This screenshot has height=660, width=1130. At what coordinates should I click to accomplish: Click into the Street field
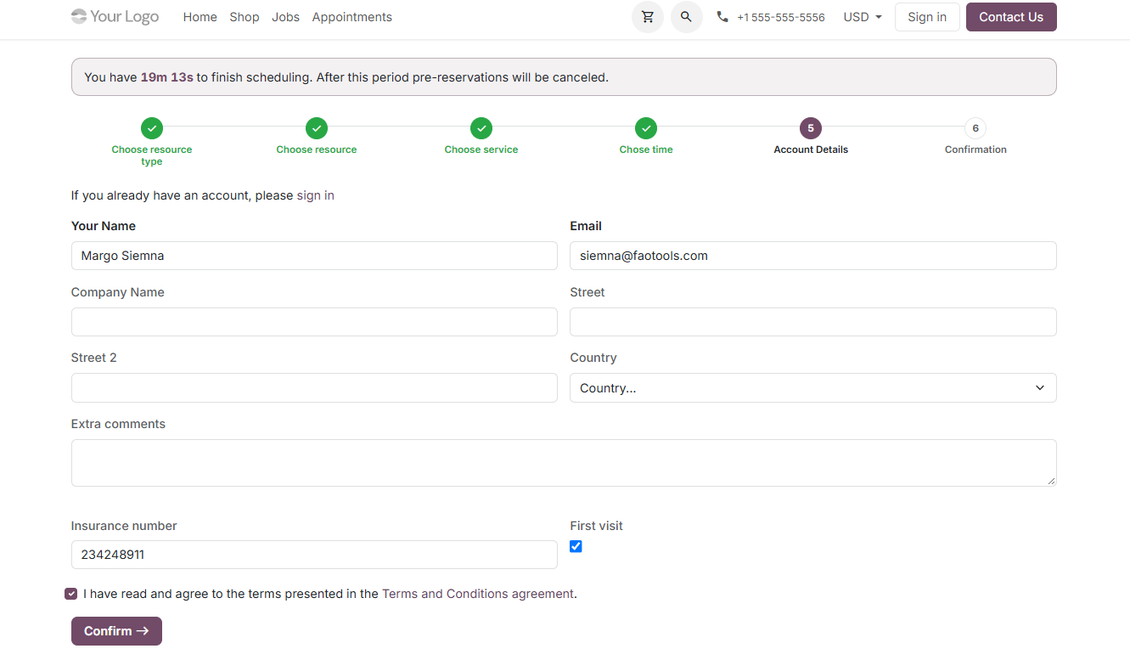(x=813, y=322)
